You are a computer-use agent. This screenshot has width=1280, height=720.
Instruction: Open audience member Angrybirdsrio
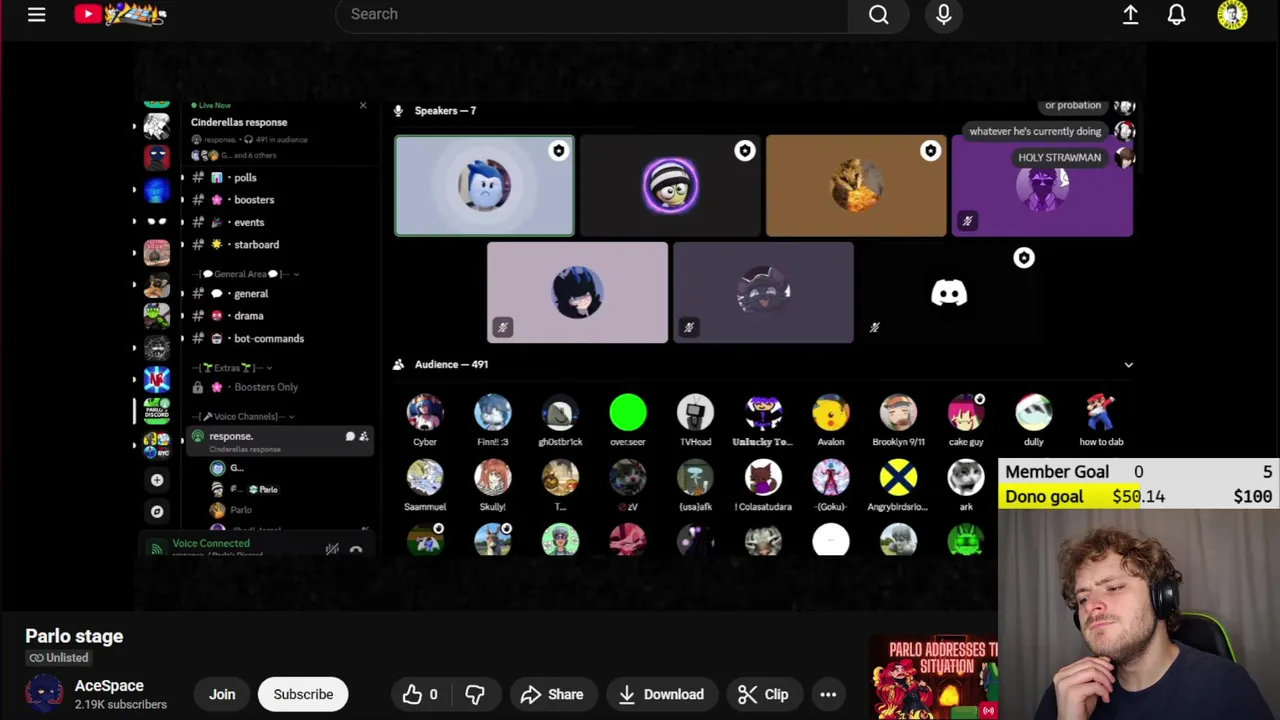click(x=898, y=485)
